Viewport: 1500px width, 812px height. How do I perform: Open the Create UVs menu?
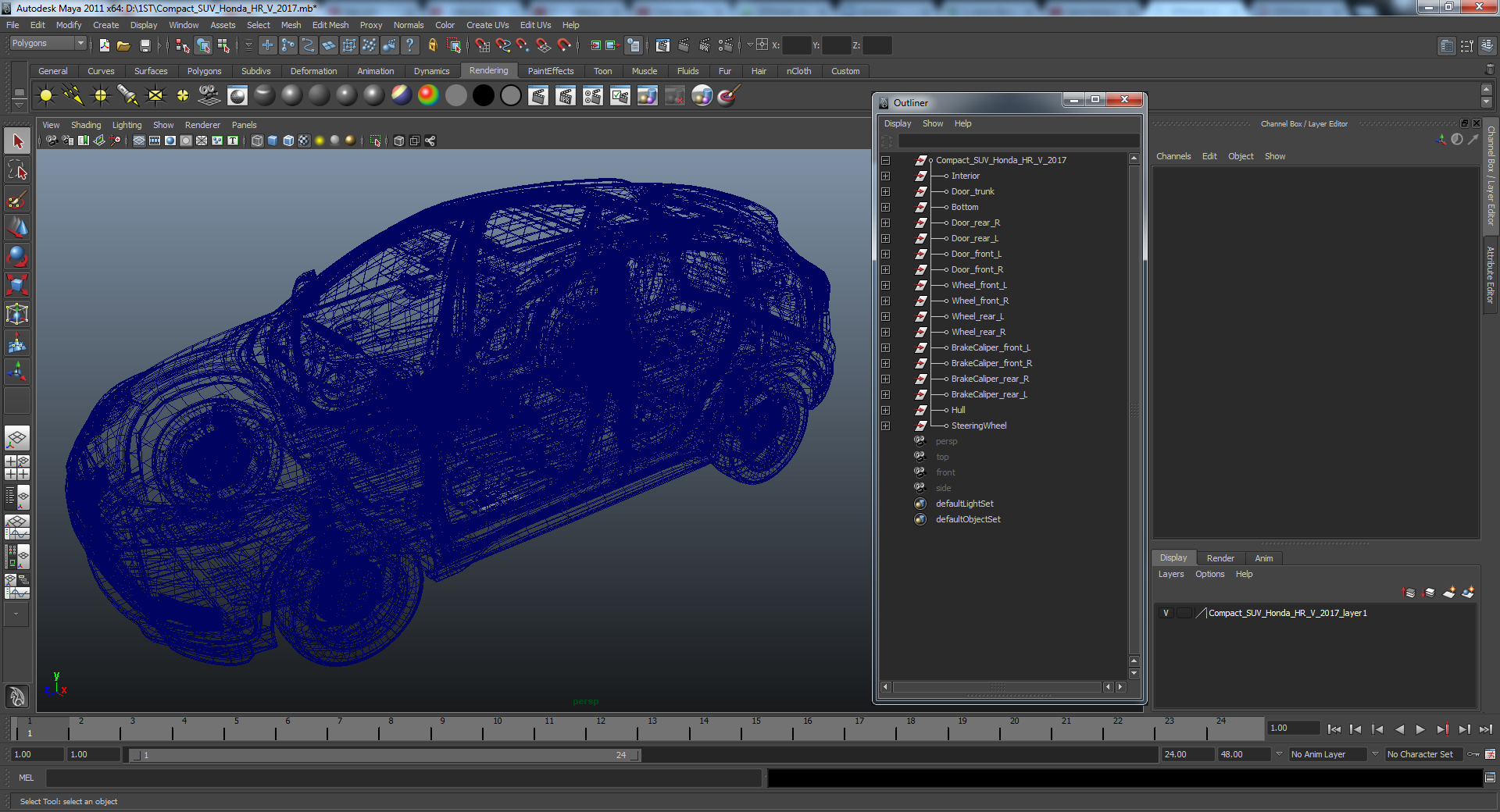[x=487, y=25]
